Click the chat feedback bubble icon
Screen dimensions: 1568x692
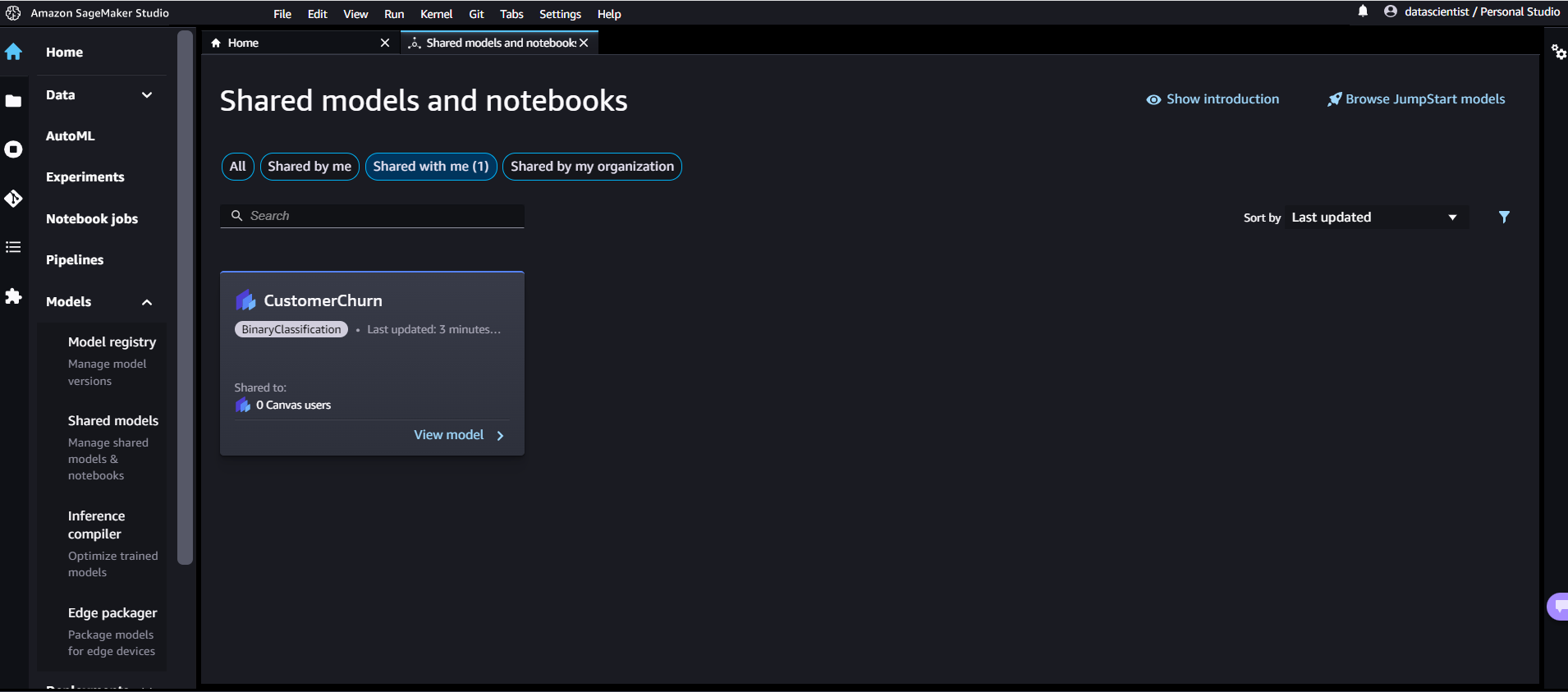coord(1558,607)
